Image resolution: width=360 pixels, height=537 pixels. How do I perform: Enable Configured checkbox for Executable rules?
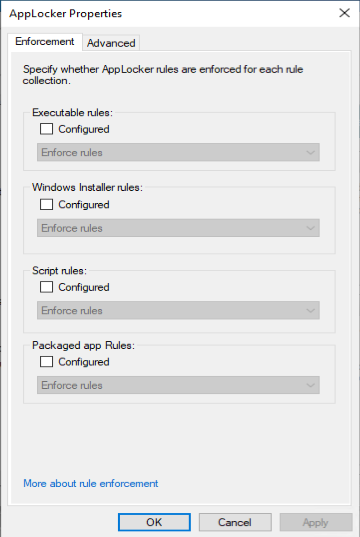[47, 129]
